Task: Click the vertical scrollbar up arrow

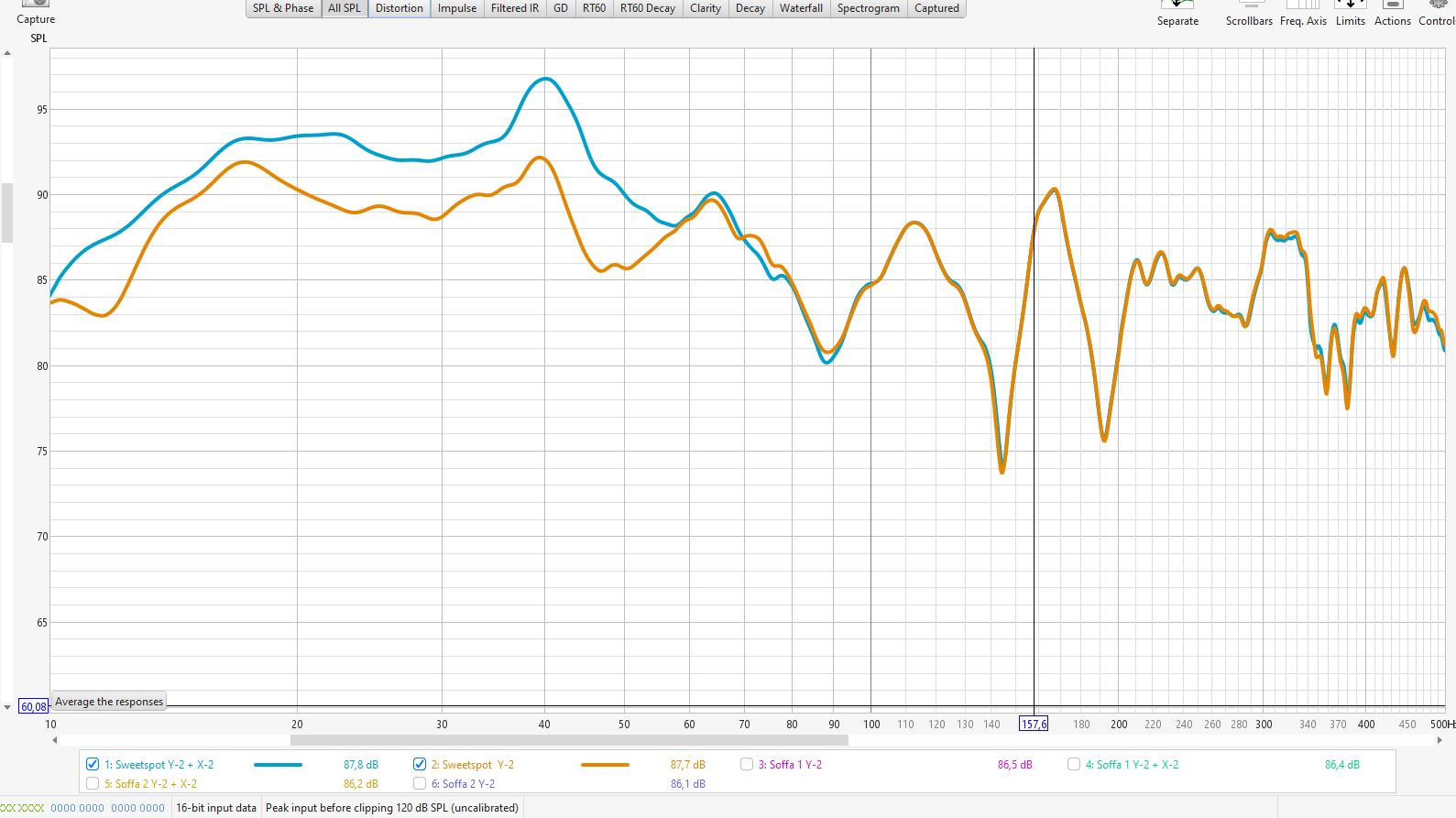Action: [7, 53]
